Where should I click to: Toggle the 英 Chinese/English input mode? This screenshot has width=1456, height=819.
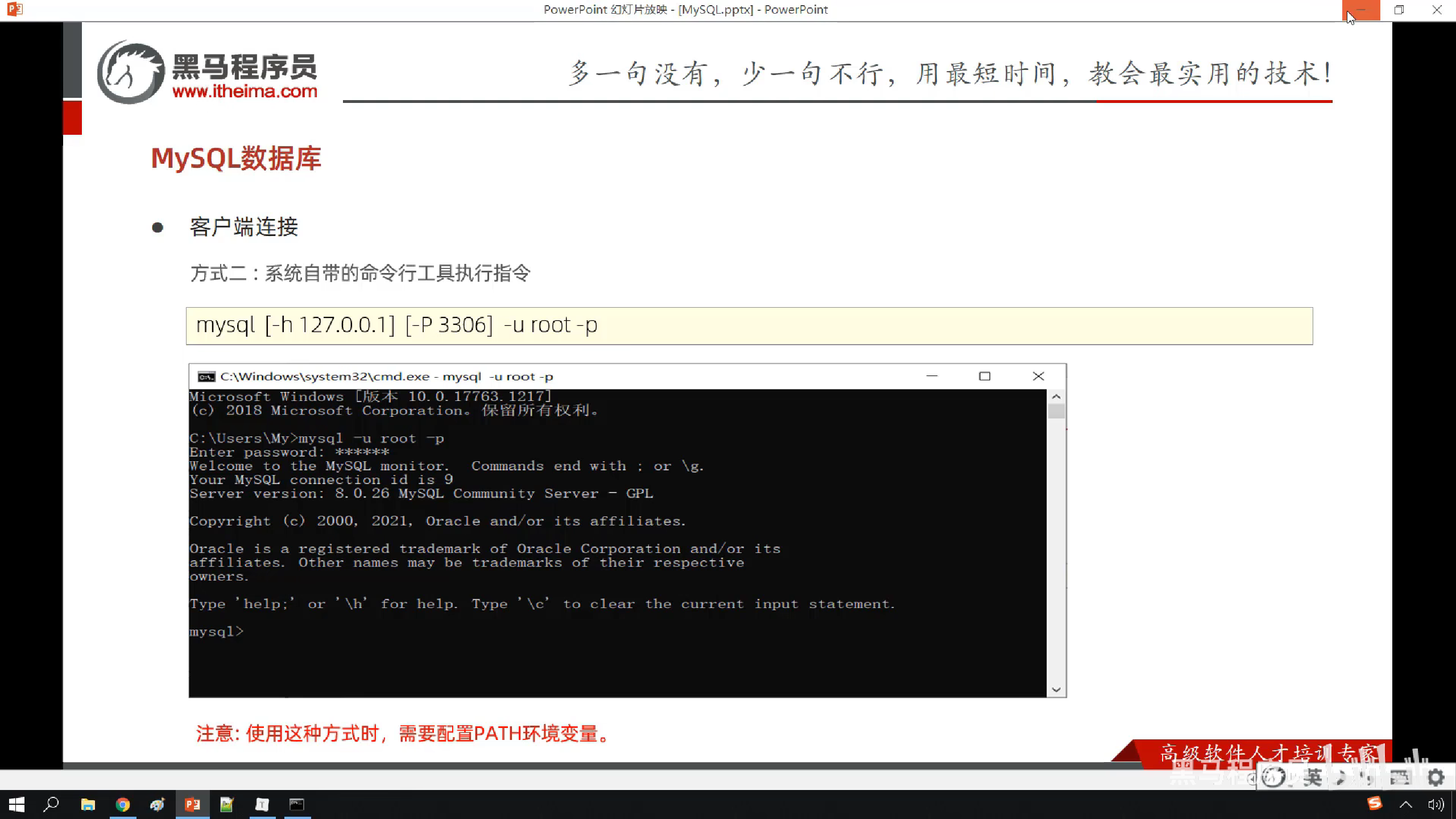1313,777
